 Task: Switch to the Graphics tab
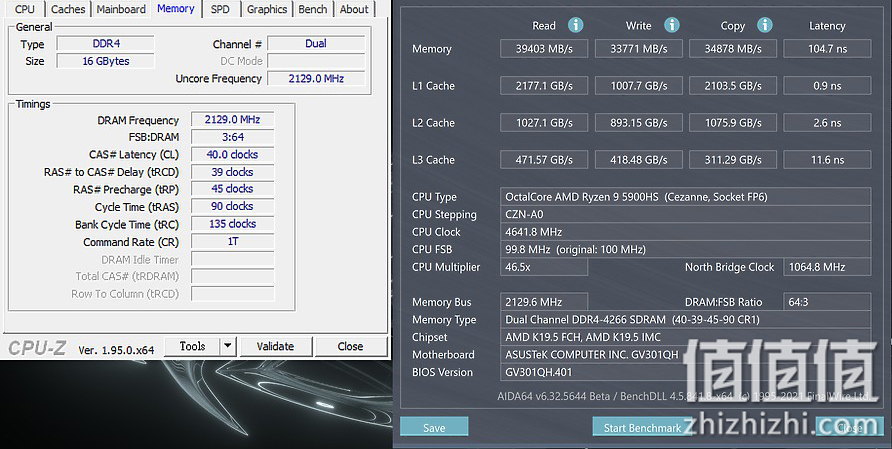coord(267,9)
